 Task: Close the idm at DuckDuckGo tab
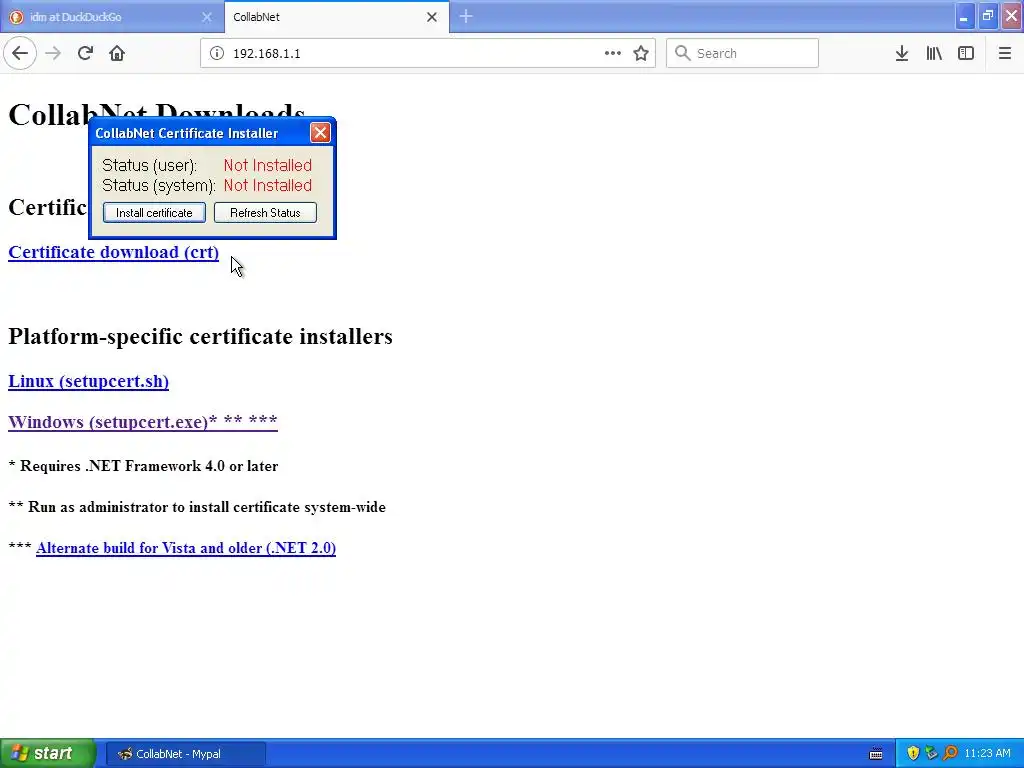point(207,17)
